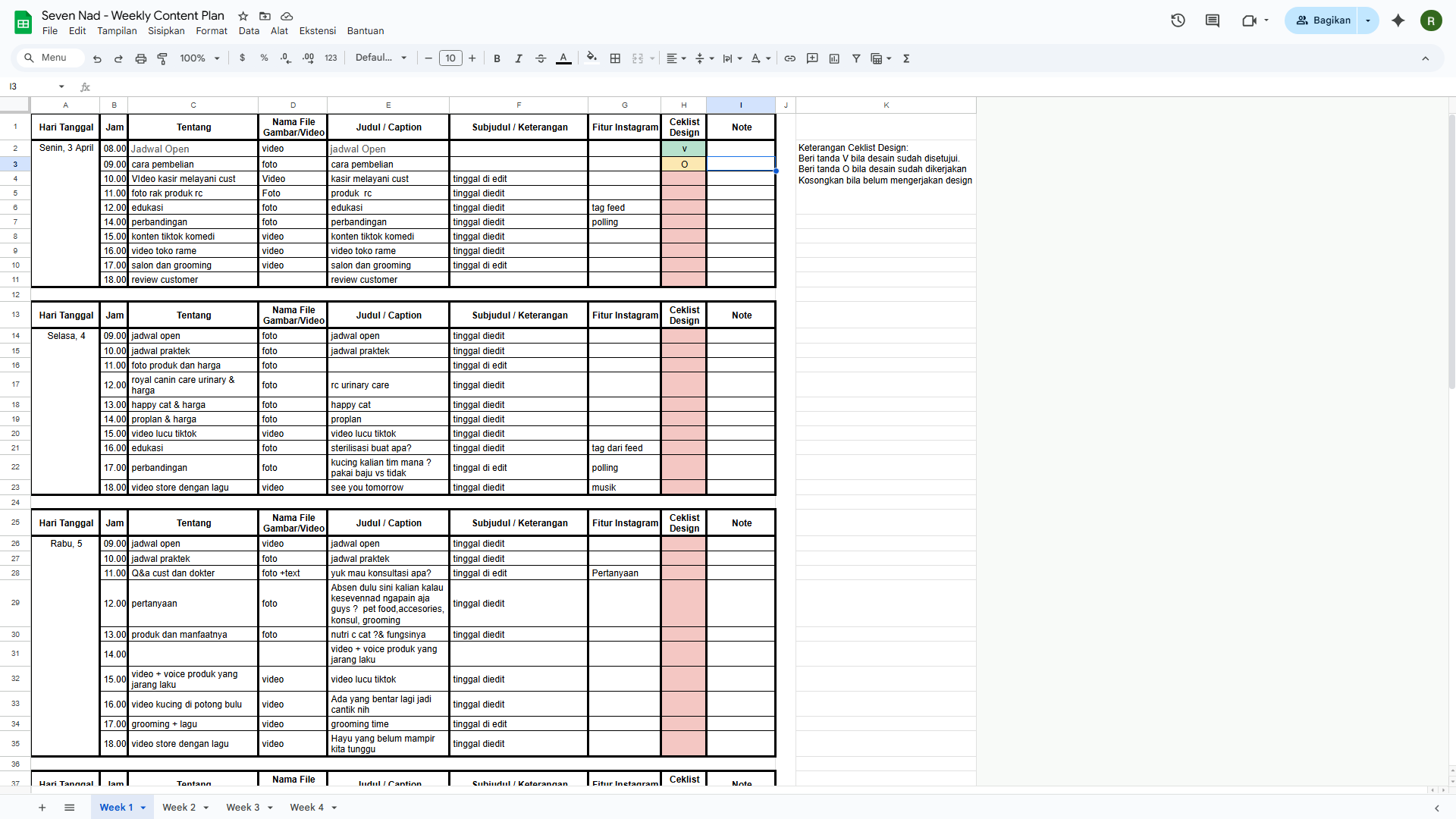Toggle bold formatting

(497, 58)
